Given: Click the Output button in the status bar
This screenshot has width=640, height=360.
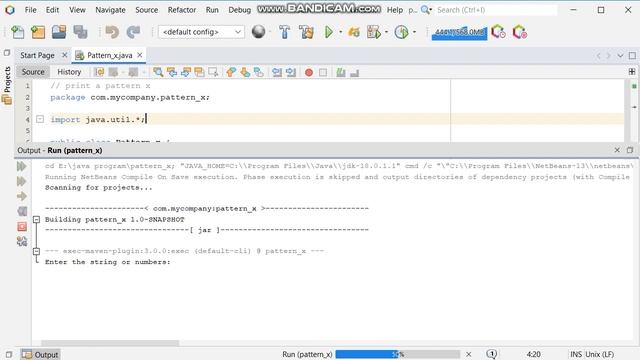Looking at the screenshot, I should 40,355.
